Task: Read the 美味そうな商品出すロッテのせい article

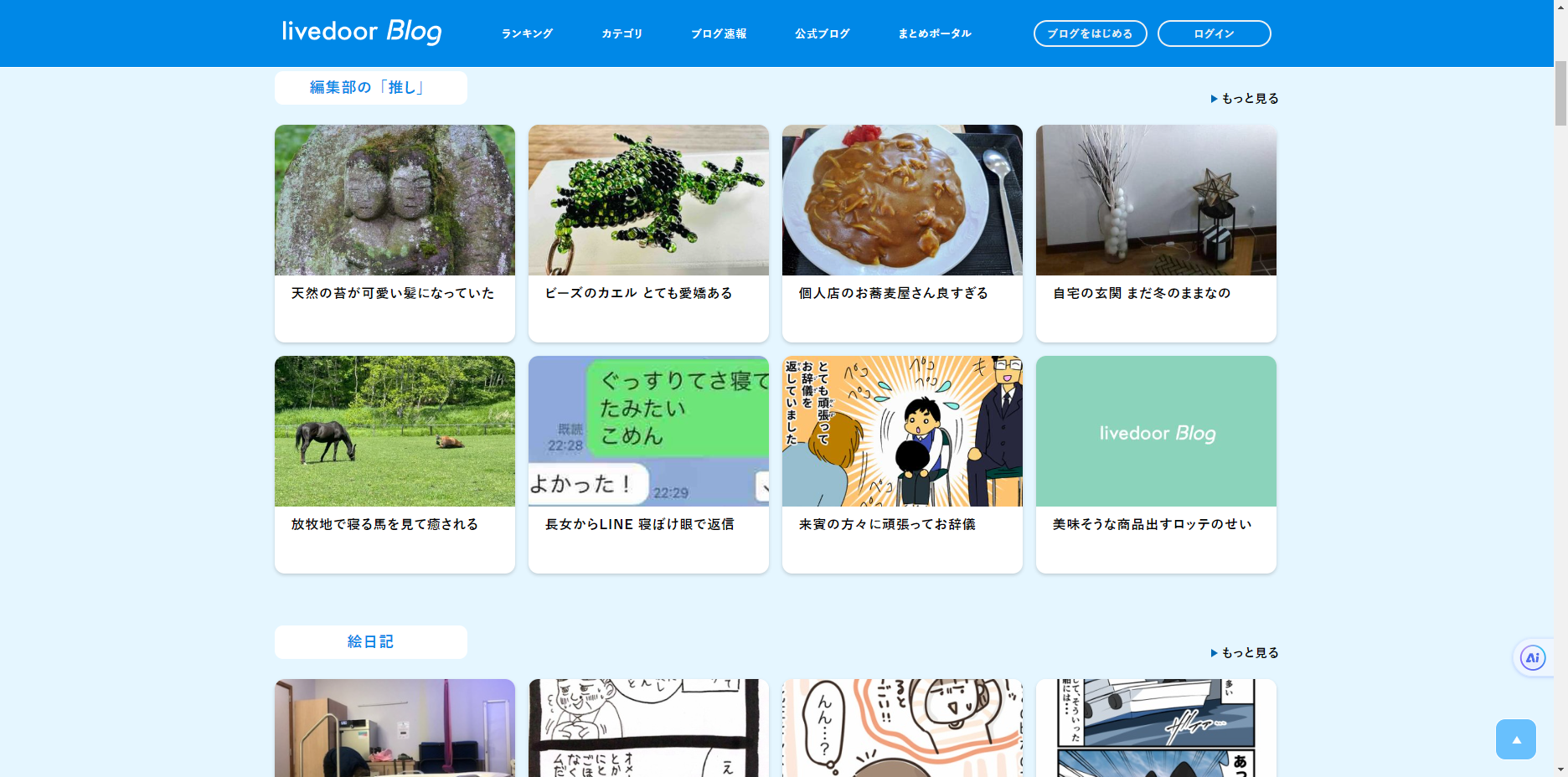Action: (1153, 524)
